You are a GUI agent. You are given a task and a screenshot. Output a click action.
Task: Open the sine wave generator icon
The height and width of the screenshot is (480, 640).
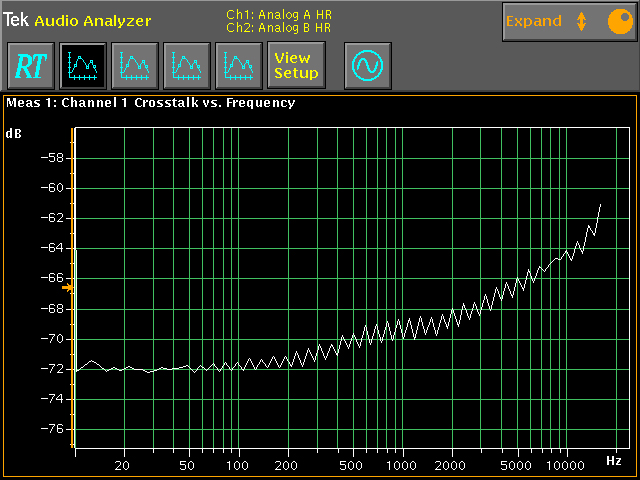point(367,66)
